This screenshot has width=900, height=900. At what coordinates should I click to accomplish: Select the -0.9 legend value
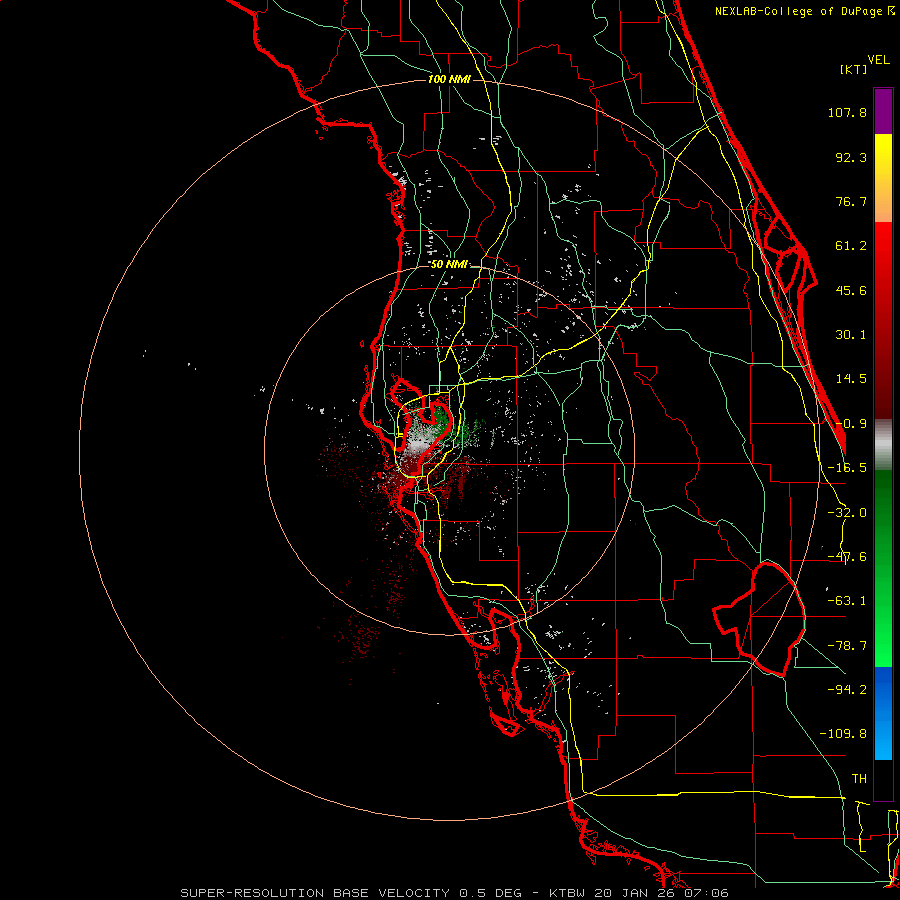tap(851, 424)
